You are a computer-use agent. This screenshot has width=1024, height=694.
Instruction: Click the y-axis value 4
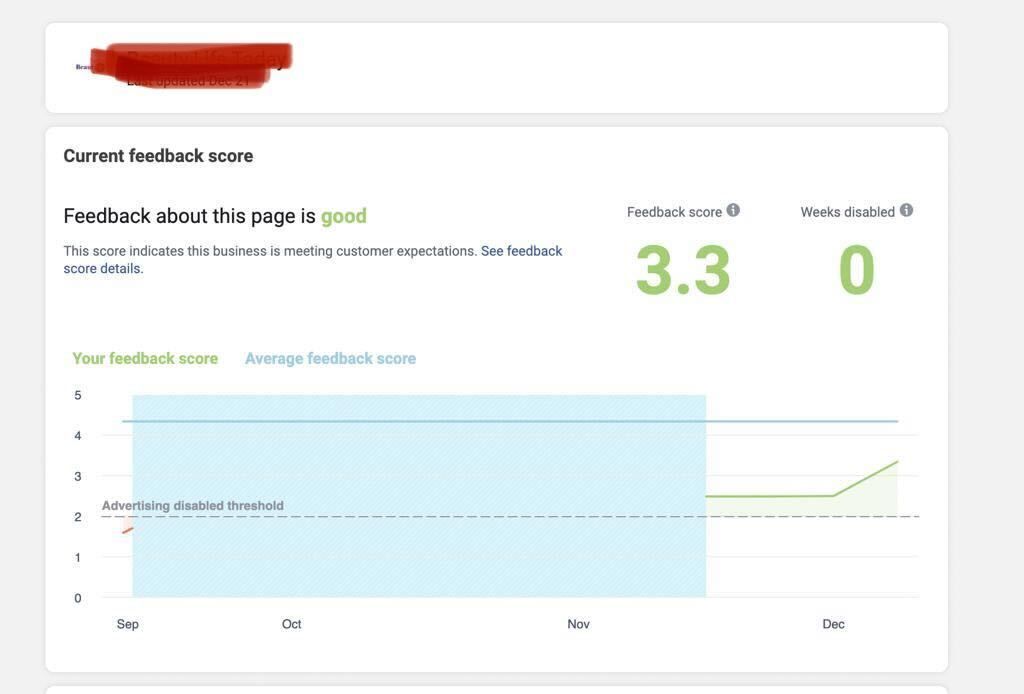coord(78,435)
